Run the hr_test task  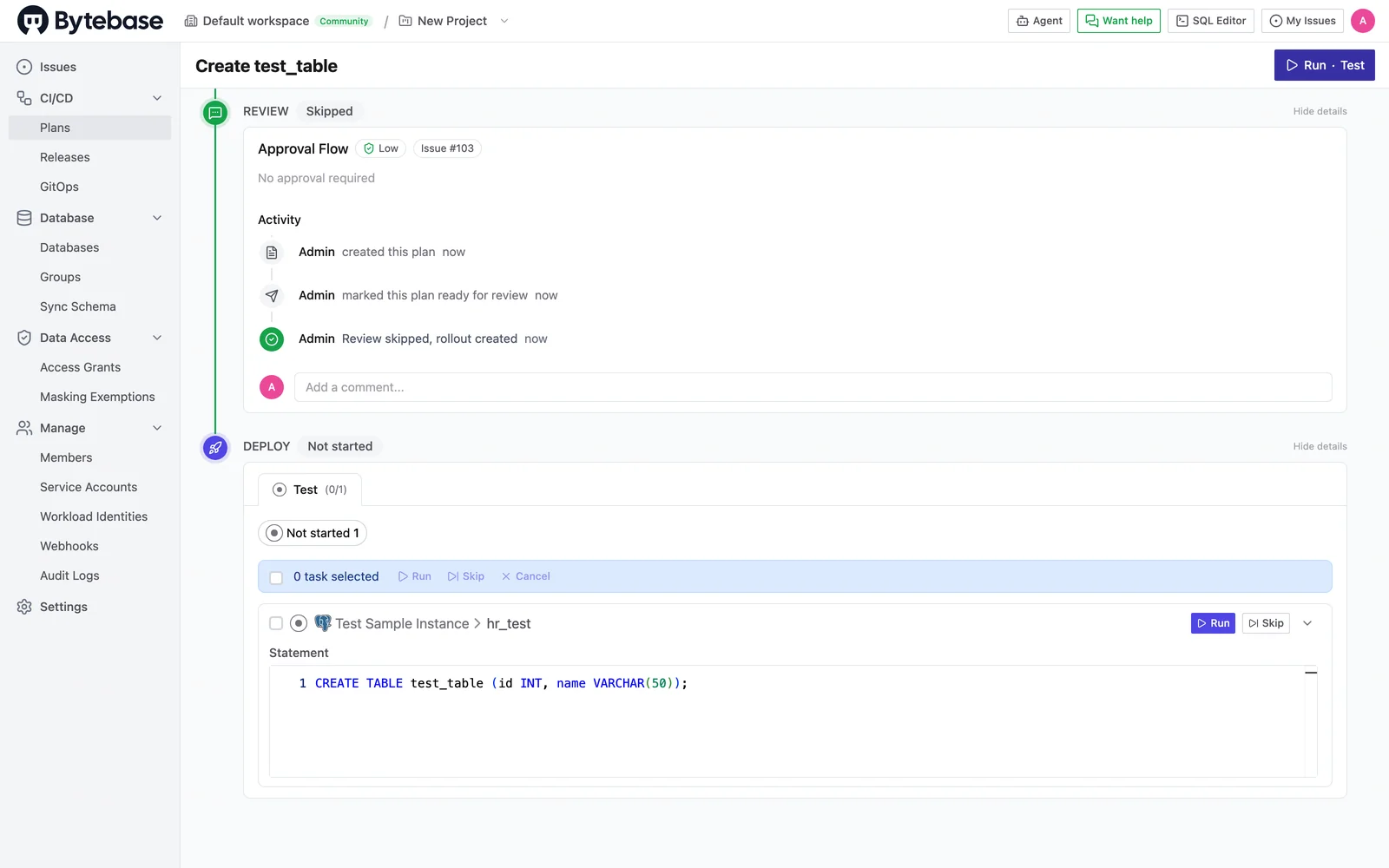(1213, 623)
